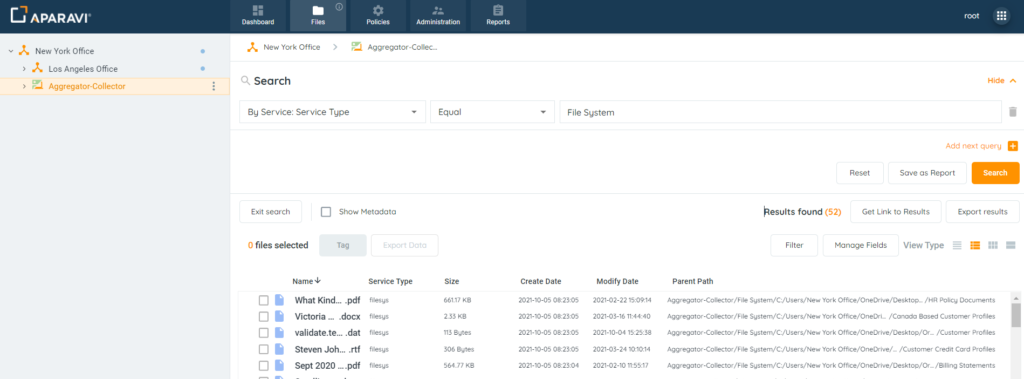Click file icon of validate.te... .dat
Screen dimensions: 1024x379
click(280, 333)
